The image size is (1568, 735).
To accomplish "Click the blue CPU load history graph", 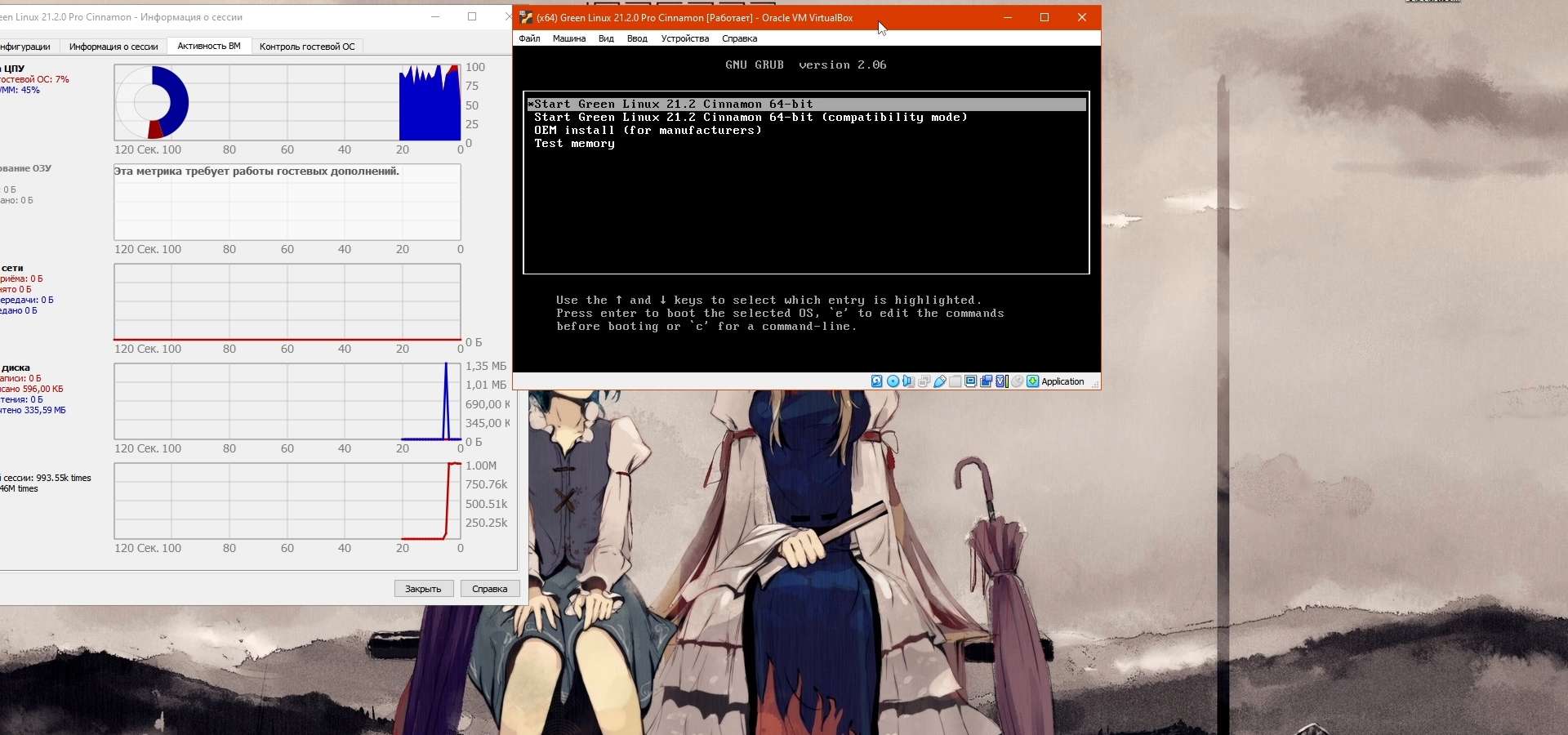I will click(430, 104).
